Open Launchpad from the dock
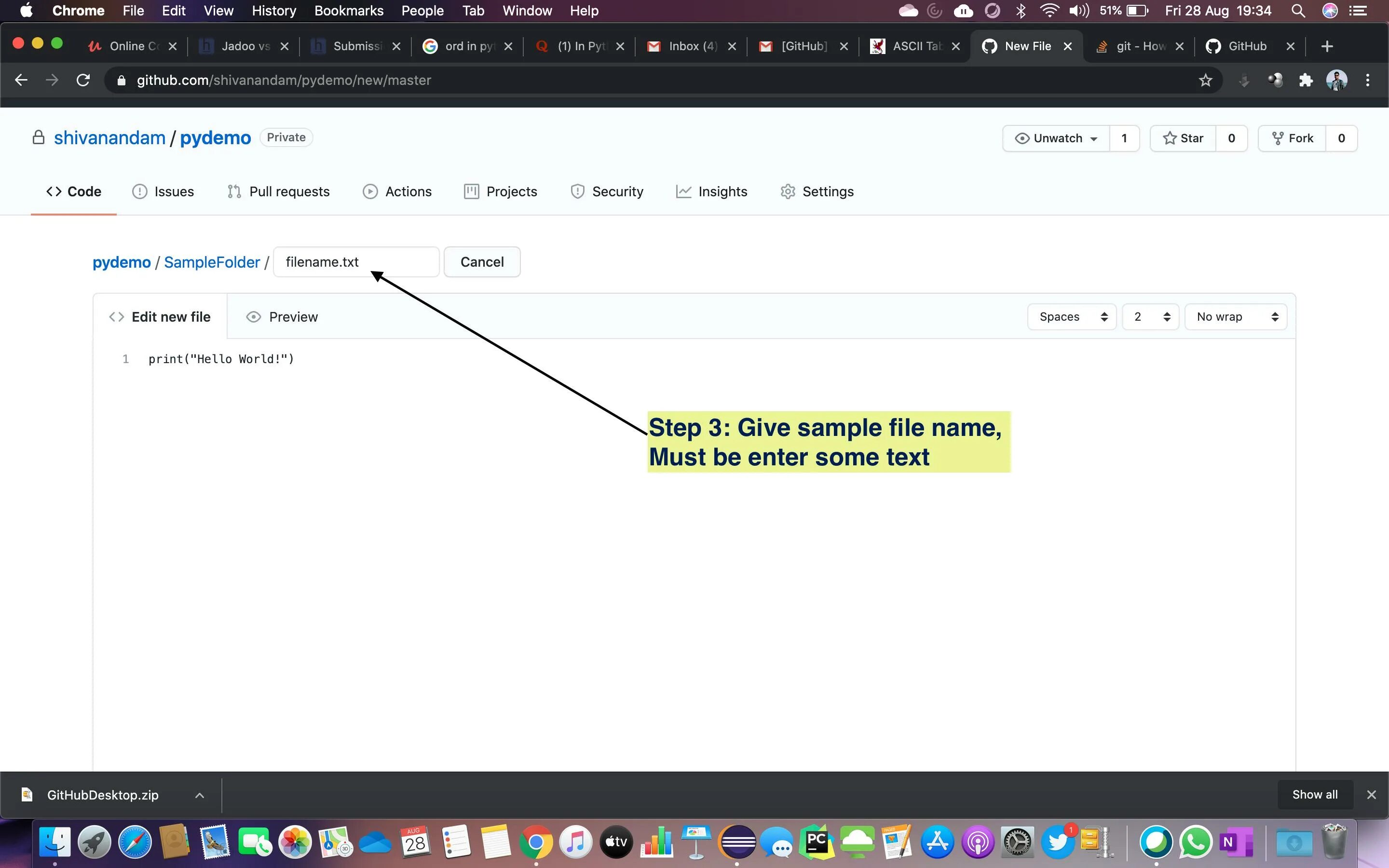 tap(95, 842)
